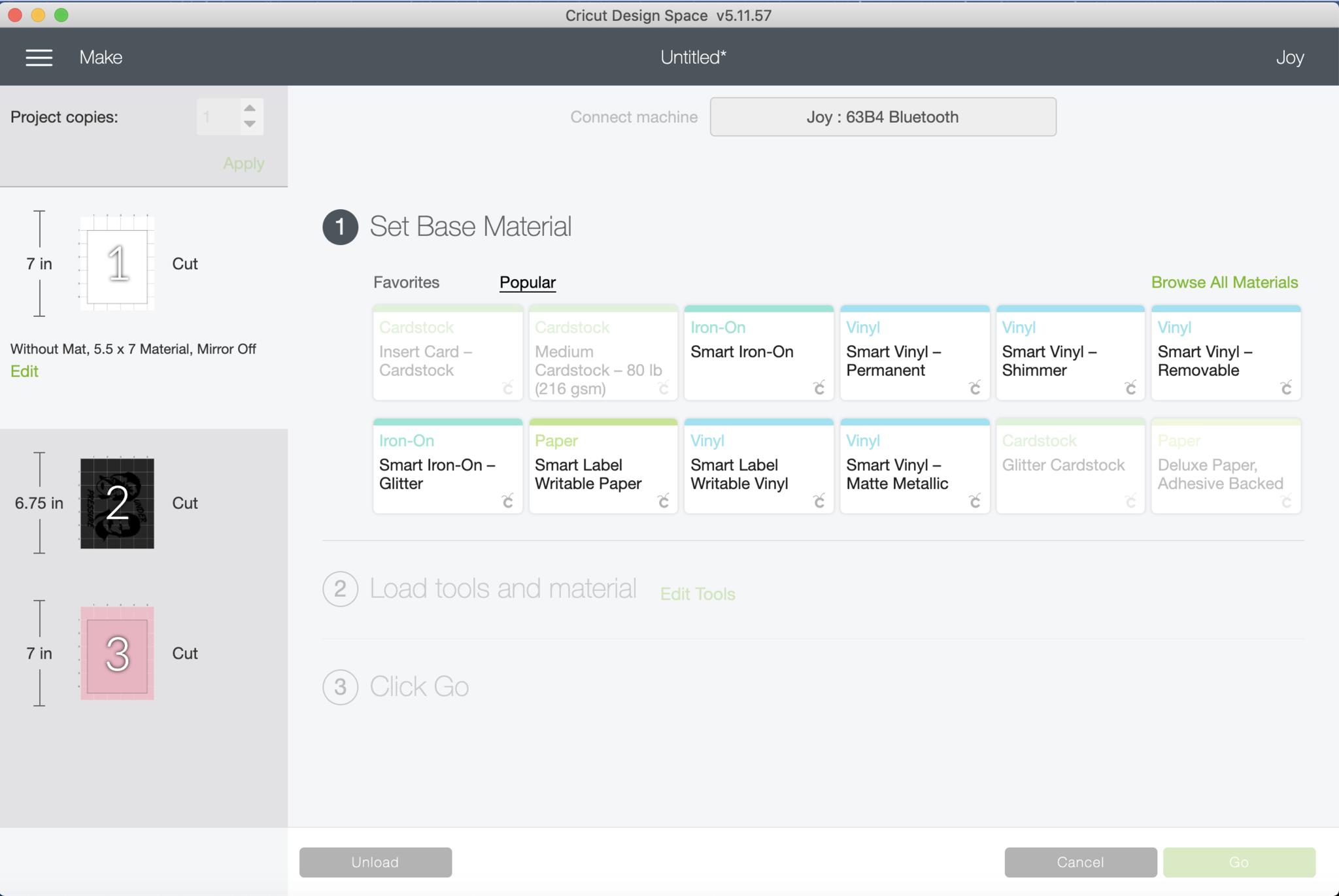Click Cricut logo on Smart Vinyl Permanent card
Screen dimensions: 1339x896
(974, 388)
